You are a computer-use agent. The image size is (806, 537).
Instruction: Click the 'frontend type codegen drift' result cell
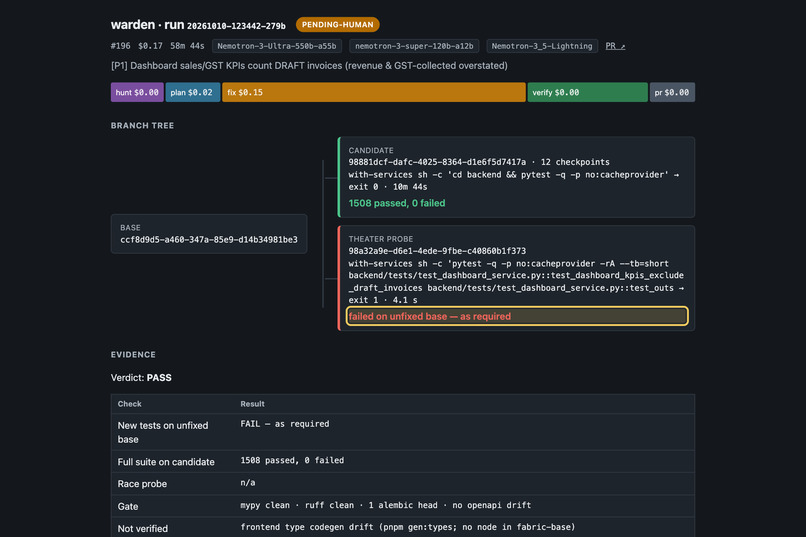point(408,527)
